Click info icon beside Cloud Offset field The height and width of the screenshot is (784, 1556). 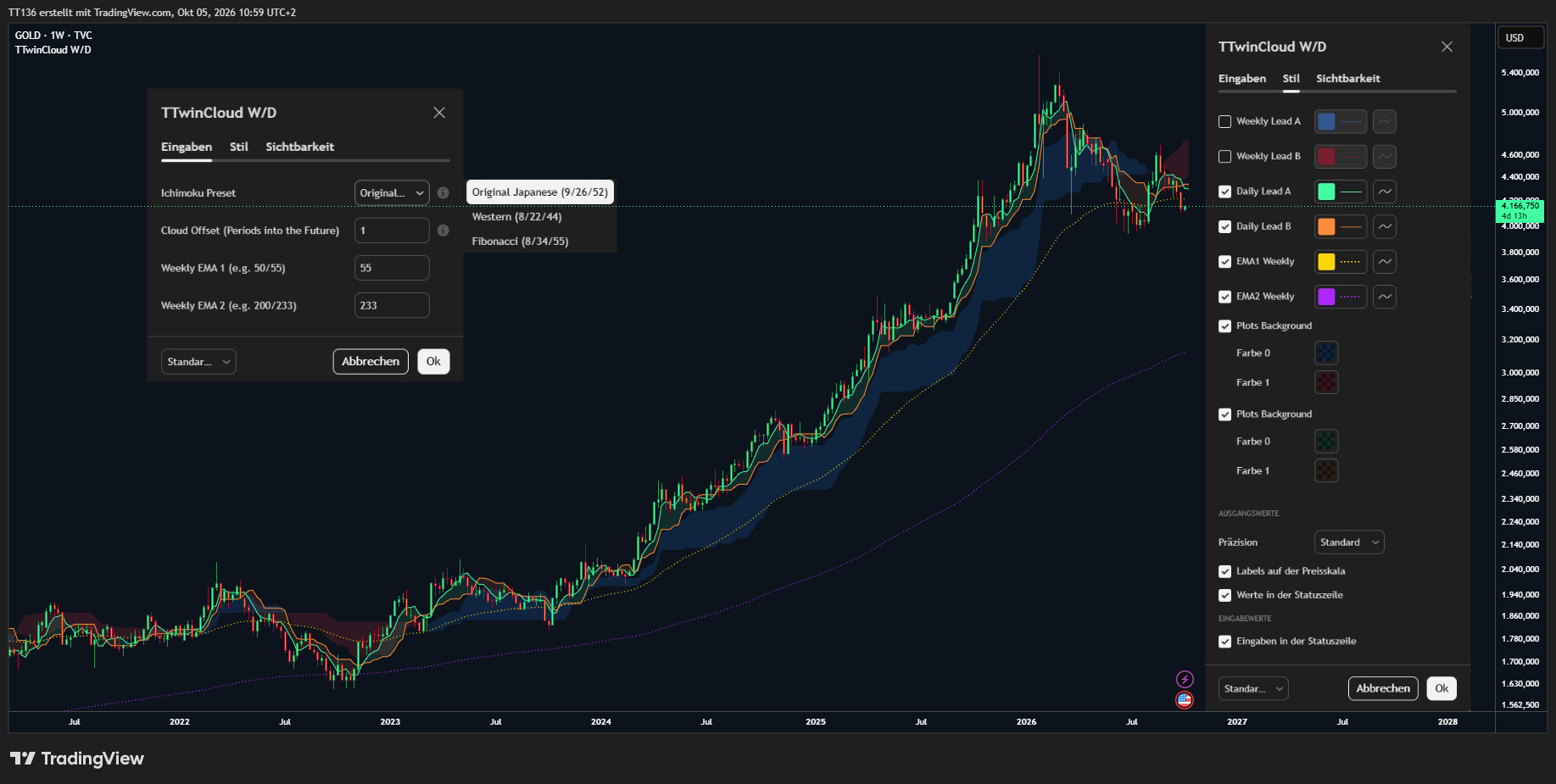[443, 231]
